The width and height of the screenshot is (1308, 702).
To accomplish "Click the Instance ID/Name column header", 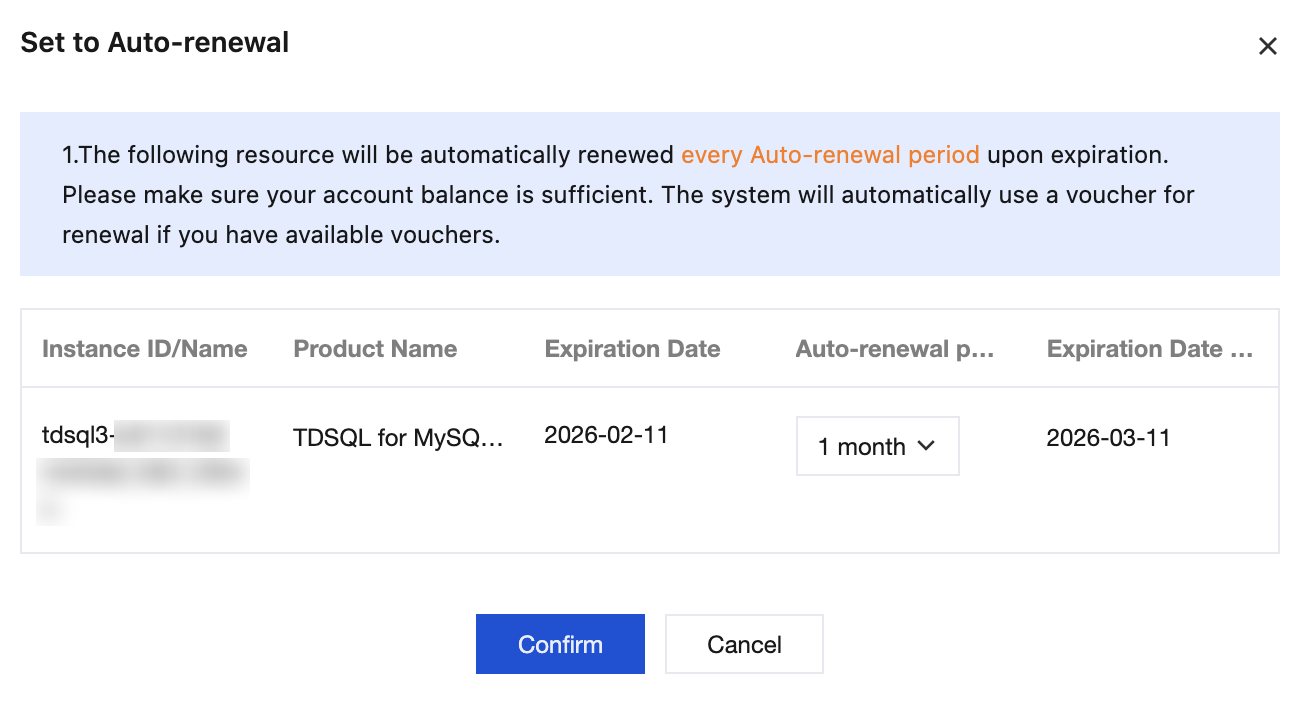I will click(144, 349).
